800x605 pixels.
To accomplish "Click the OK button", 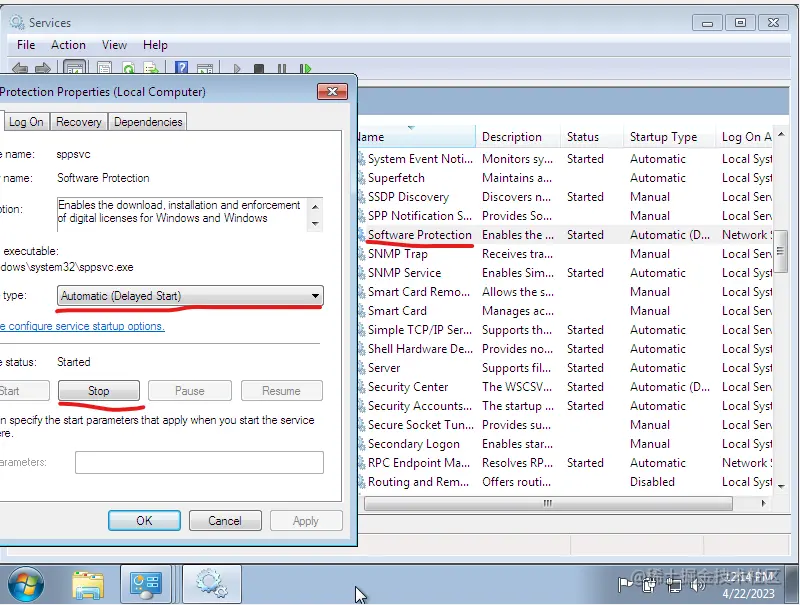I will (x=144, y=521).
